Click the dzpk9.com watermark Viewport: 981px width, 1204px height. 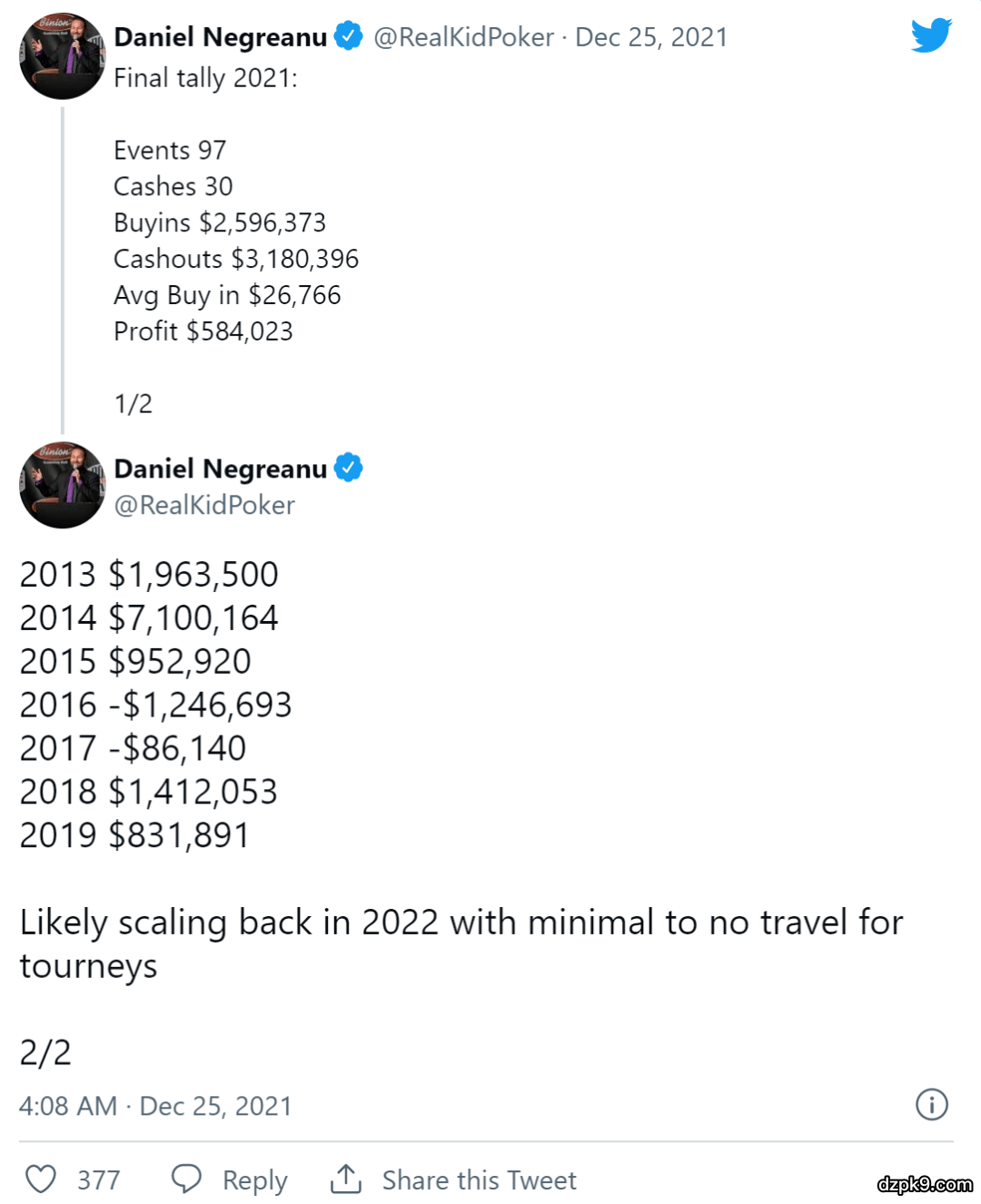click(x=925, y=1184)
